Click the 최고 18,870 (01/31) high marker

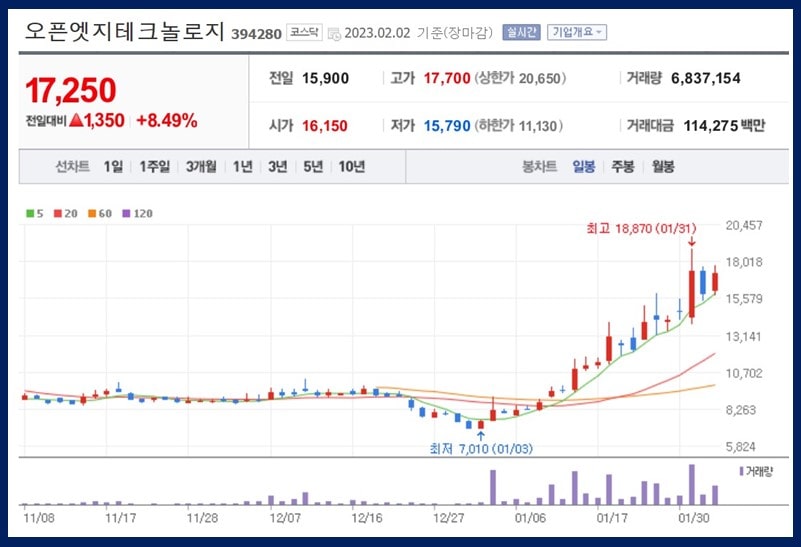[641, 228]
